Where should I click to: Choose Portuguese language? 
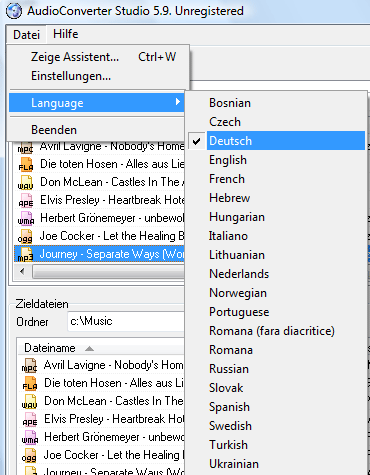point(277,312)
